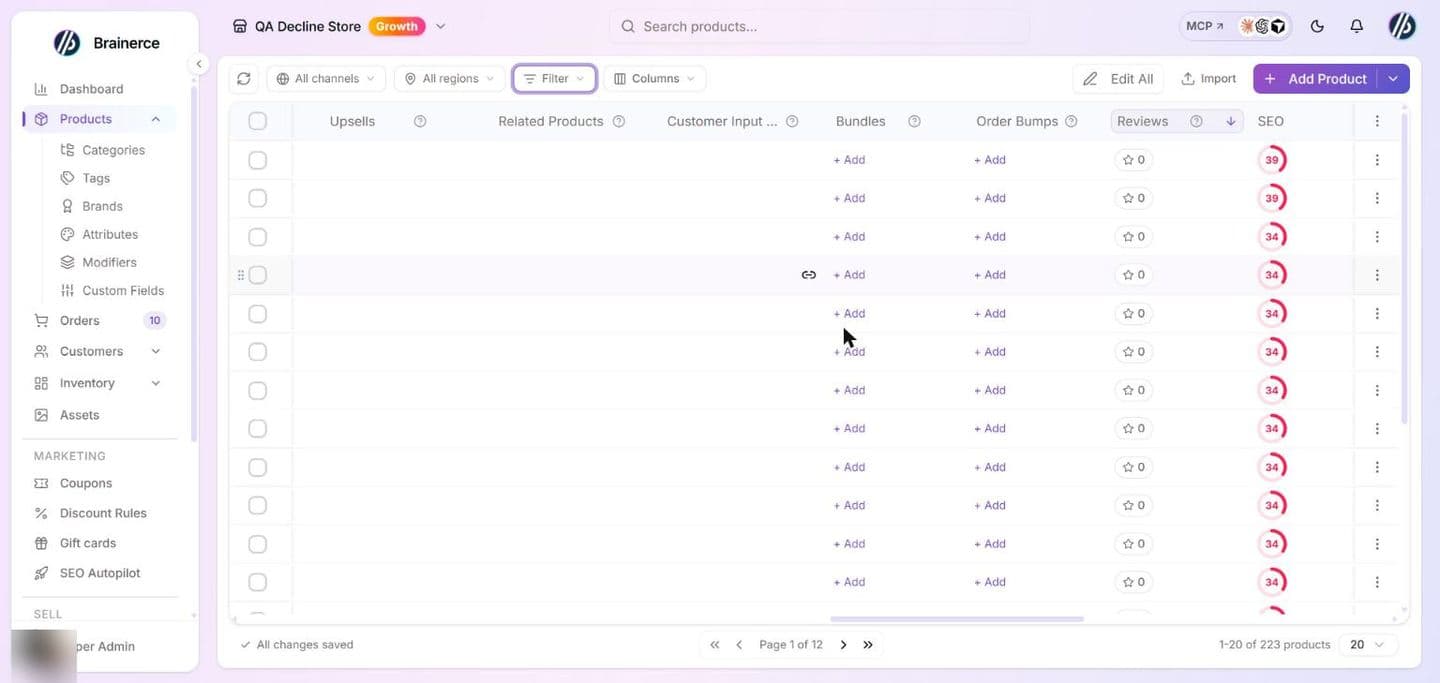Click the Brainerce logo in the sidebar

(67, 43)
